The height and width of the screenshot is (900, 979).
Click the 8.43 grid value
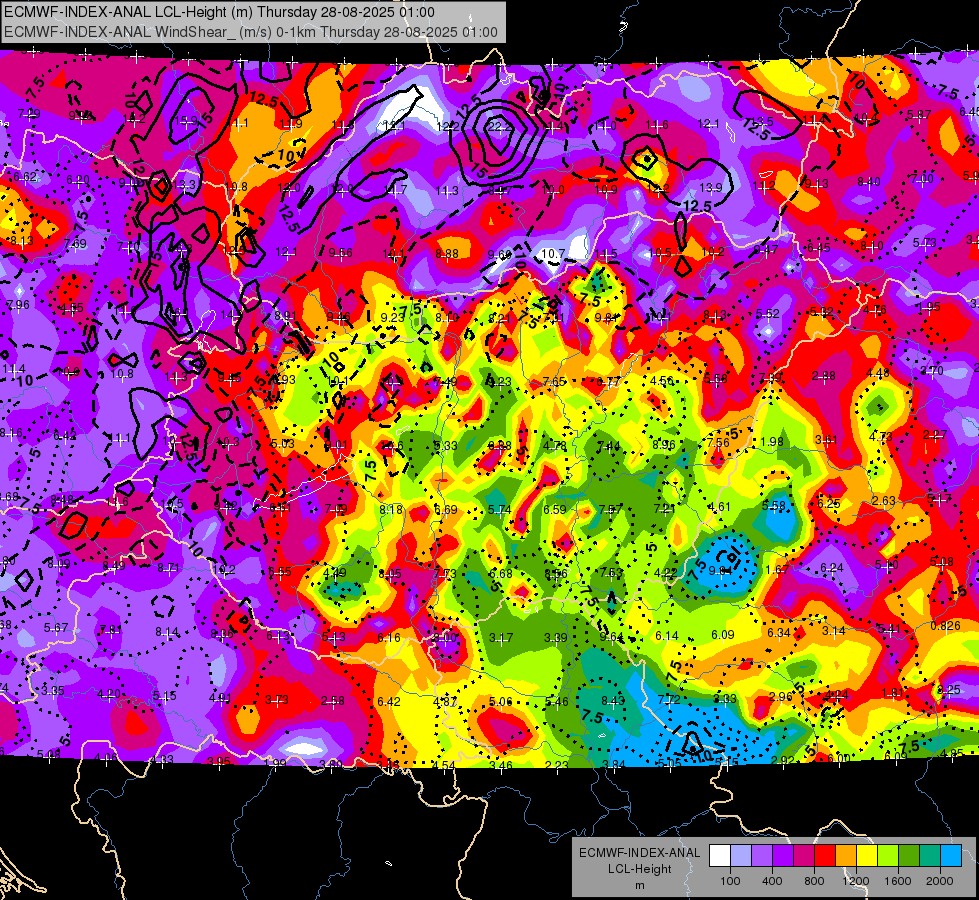coord(613,701)
